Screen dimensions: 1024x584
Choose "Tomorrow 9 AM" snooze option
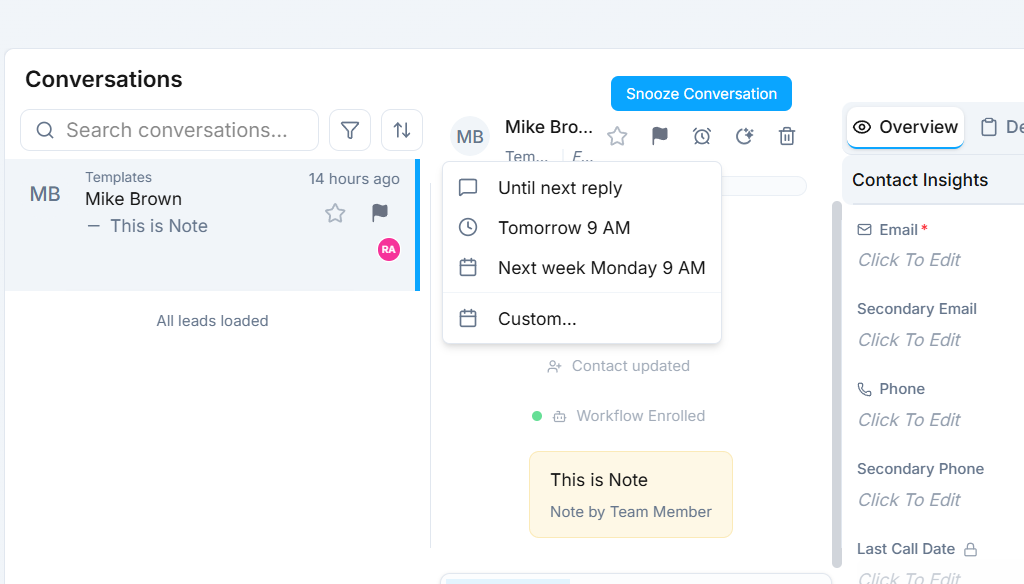pos(564,228)
